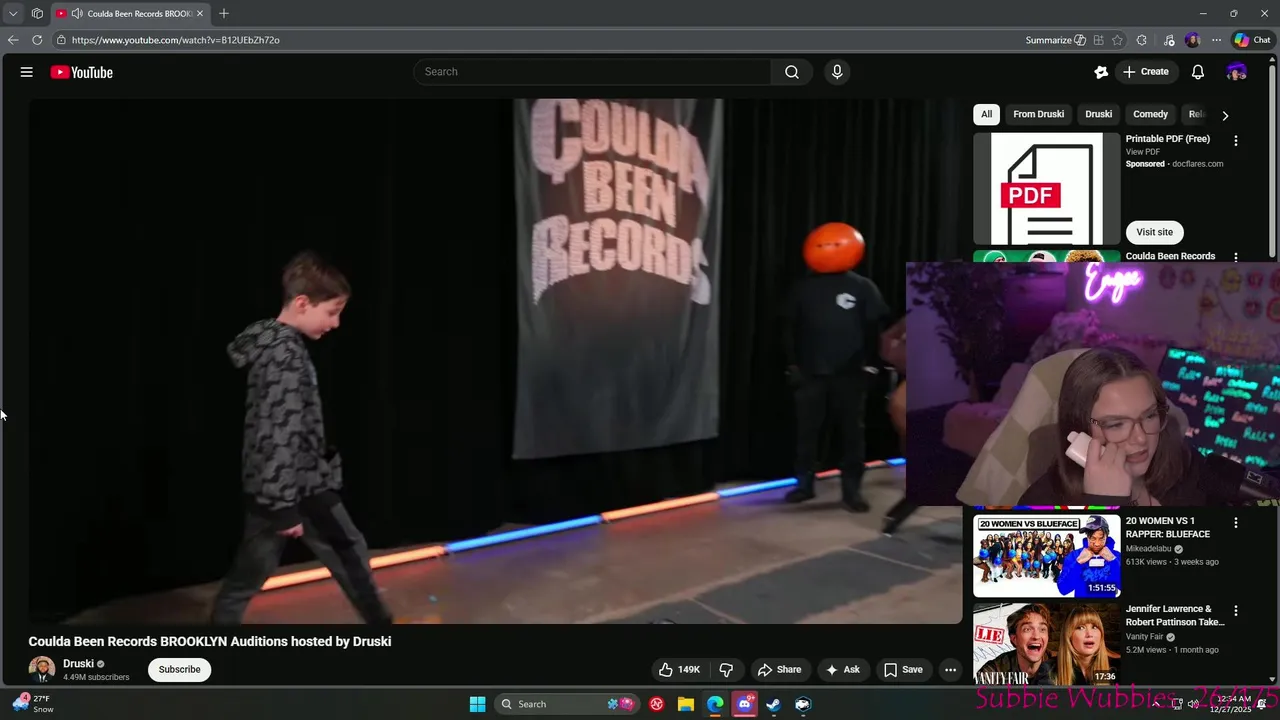
Task: Open Edge profile picture in toolbar
Action: pos(1192,40)
